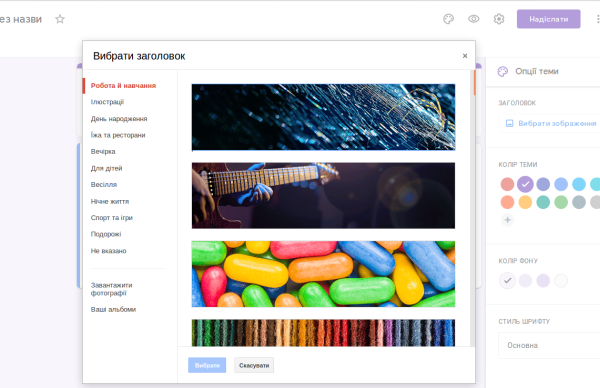Pick the selected purple theme color swatch
This screenshot has width=600, height=388.
coord(525,184)
